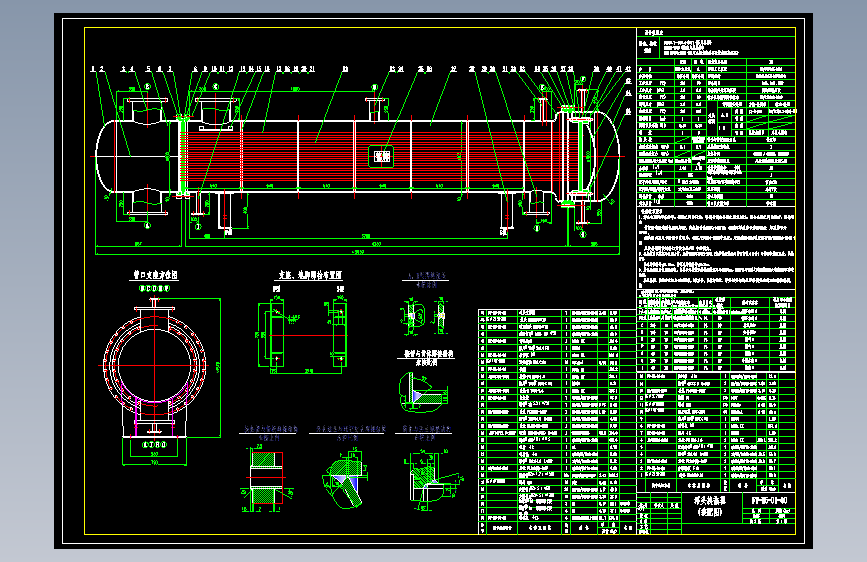Click the drawing number cell in the title block
This screenshot has width=867, height=562.
(x=769, y=501)
